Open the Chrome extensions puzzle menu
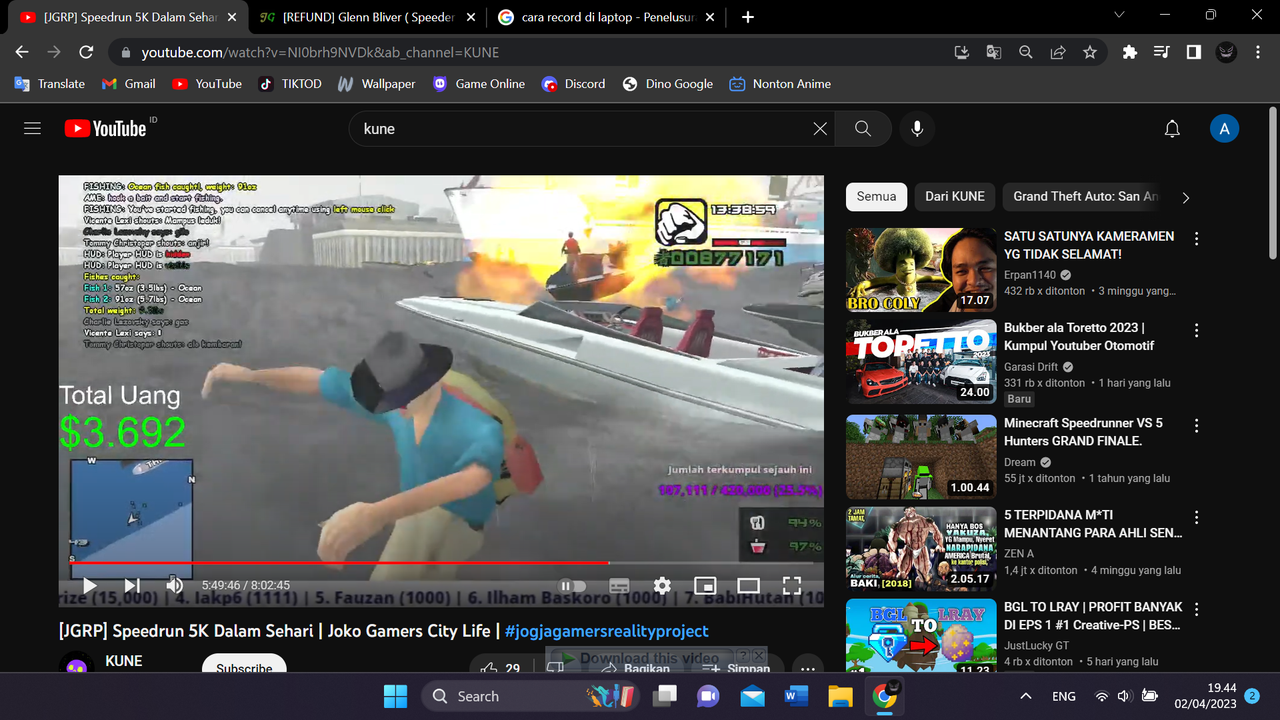 [x=1130, y=52]
